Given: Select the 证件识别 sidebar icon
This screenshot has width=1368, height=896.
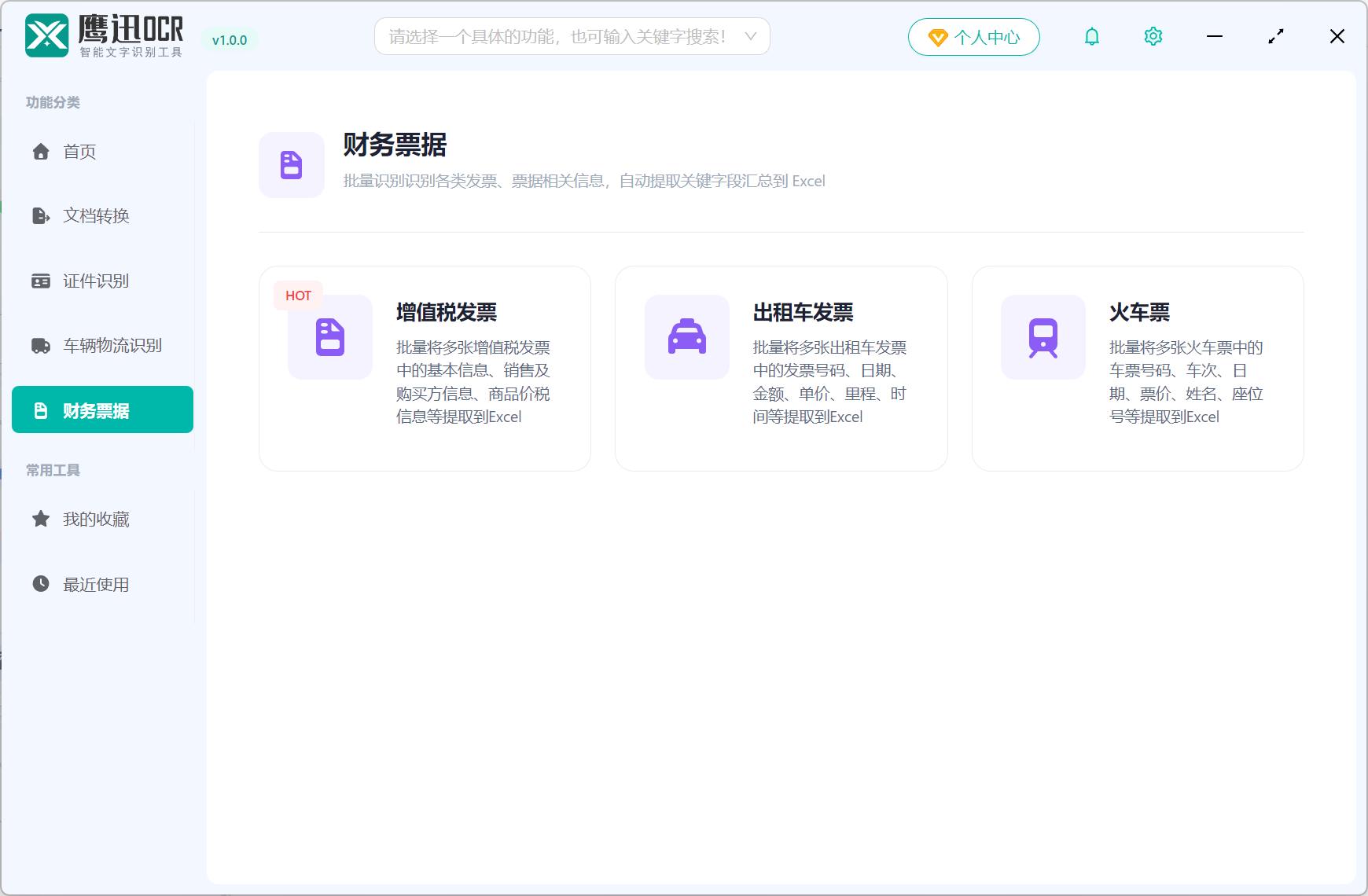Looking at the screenshot, I should pos(40,281).
